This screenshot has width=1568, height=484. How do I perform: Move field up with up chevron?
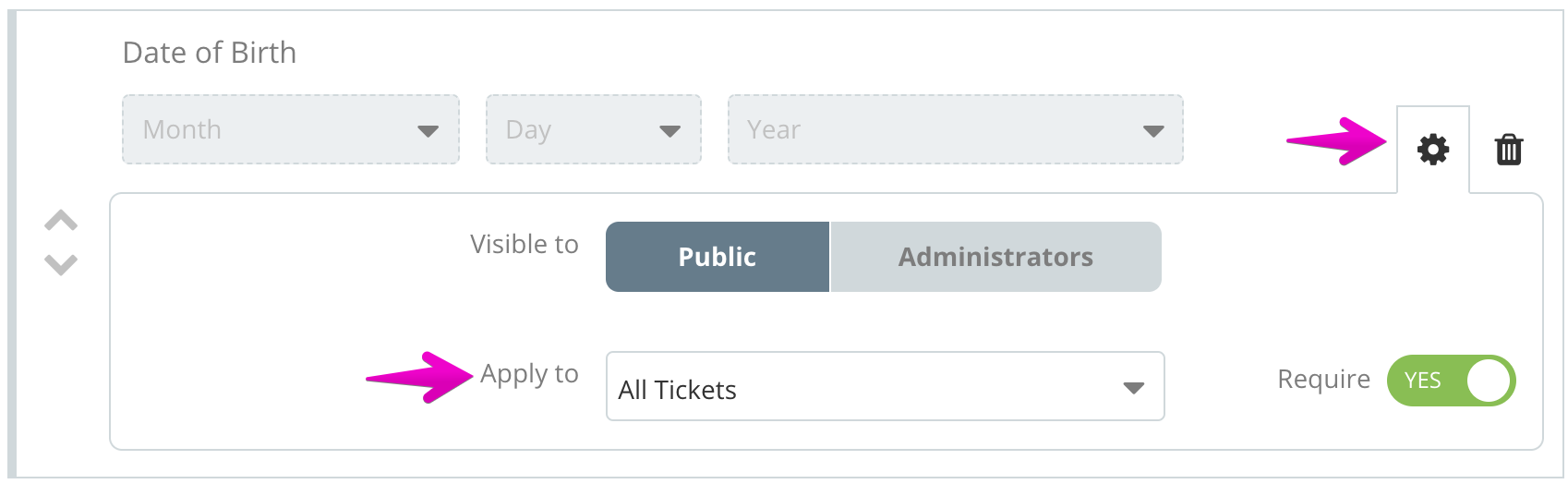pos(61,221)
